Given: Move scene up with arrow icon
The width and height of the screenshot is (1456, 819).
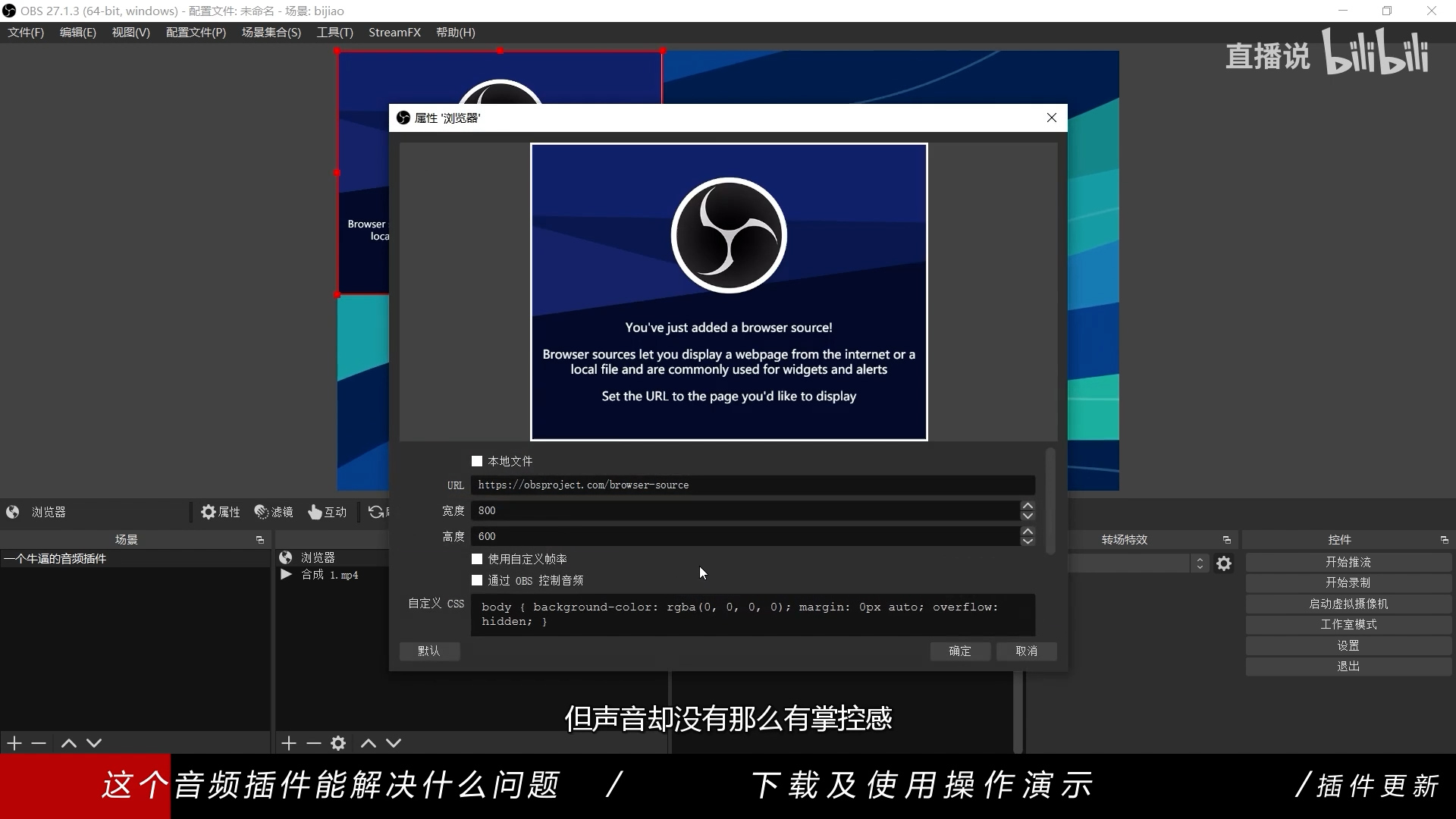Looking at the screenshot, I should pos(69,743).
